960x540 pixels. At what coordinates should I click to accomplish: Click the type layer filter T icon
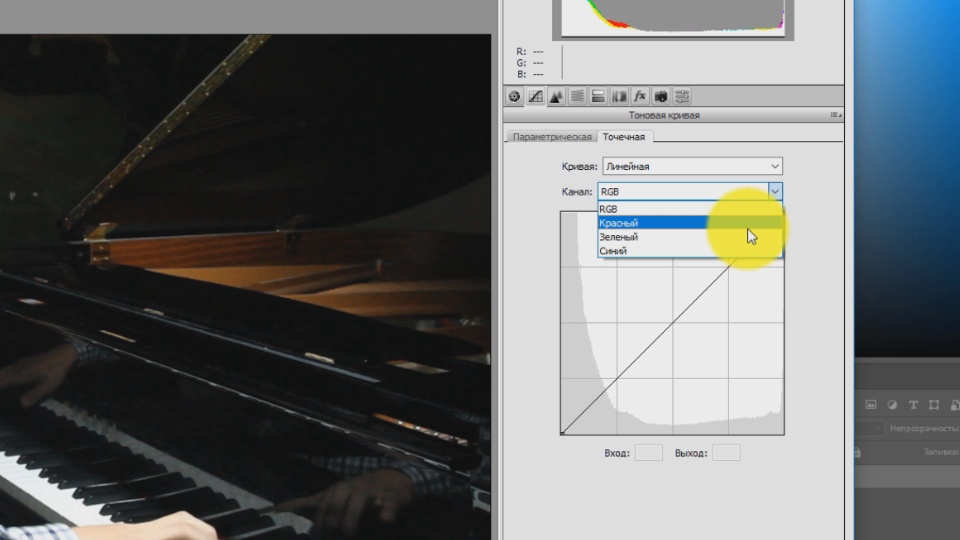coord(913,405)
